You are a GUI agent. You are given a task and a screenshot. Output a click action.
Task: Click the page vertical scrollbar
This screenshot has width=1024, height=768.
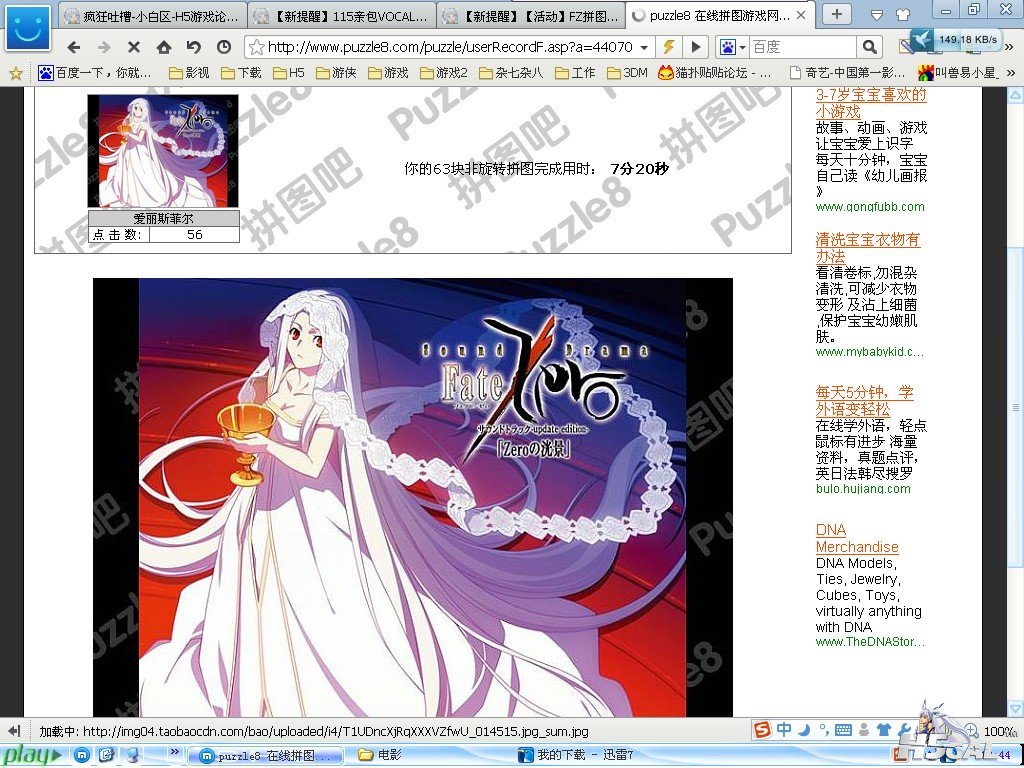pos(1016,400)
